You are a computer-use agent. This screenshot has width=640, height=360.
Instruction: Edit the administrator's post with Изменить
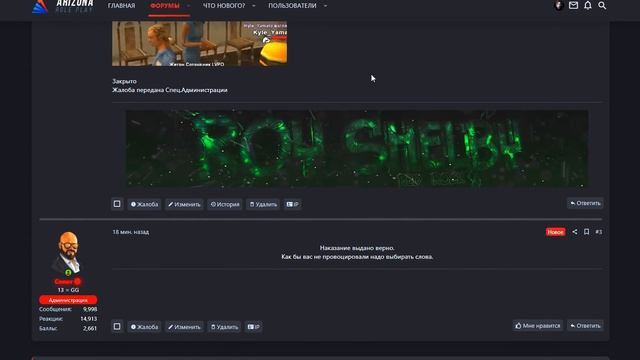184,327
